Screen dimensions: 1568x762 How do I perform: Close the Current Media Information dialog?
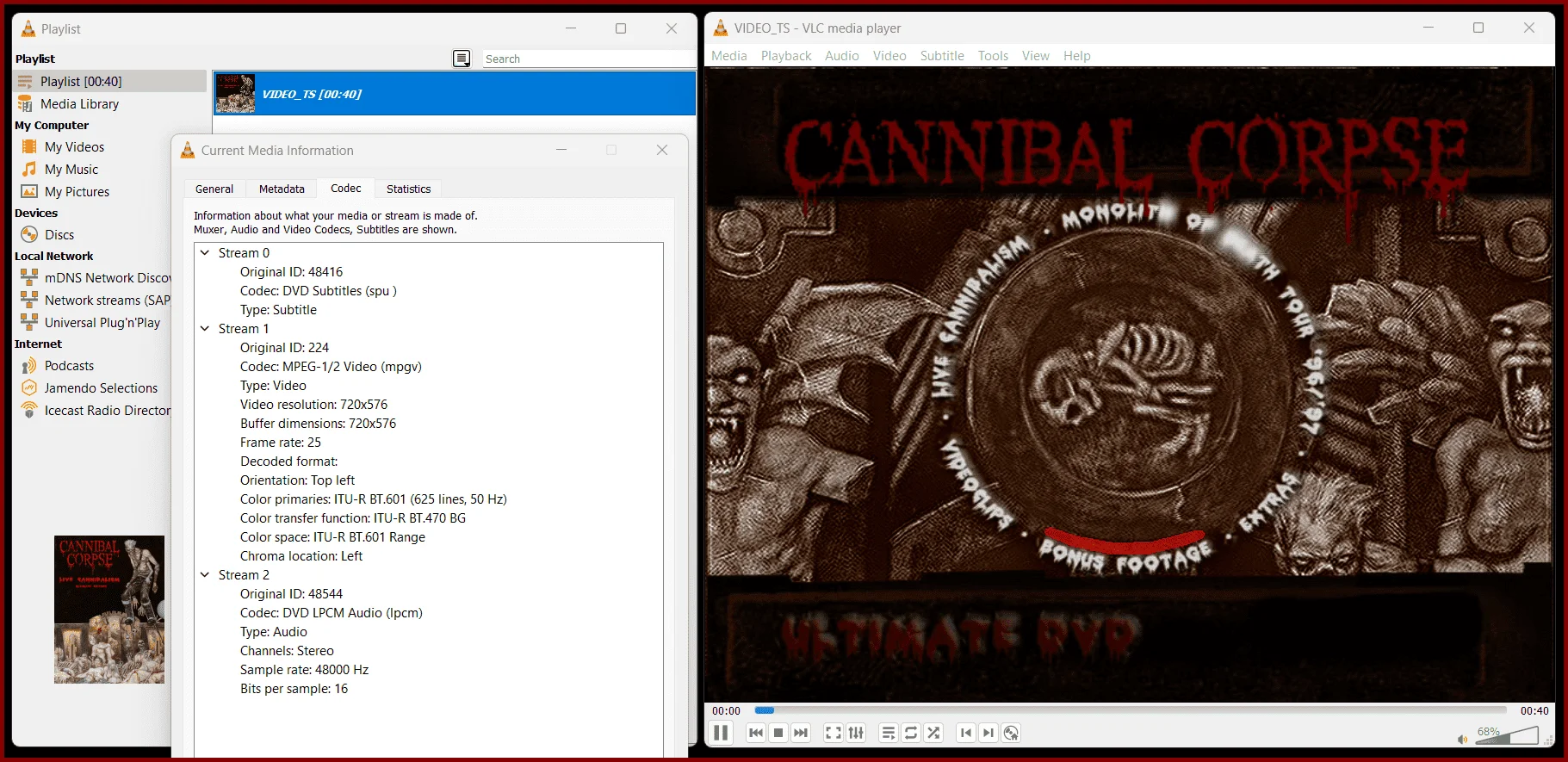click(x=662, y=150)
